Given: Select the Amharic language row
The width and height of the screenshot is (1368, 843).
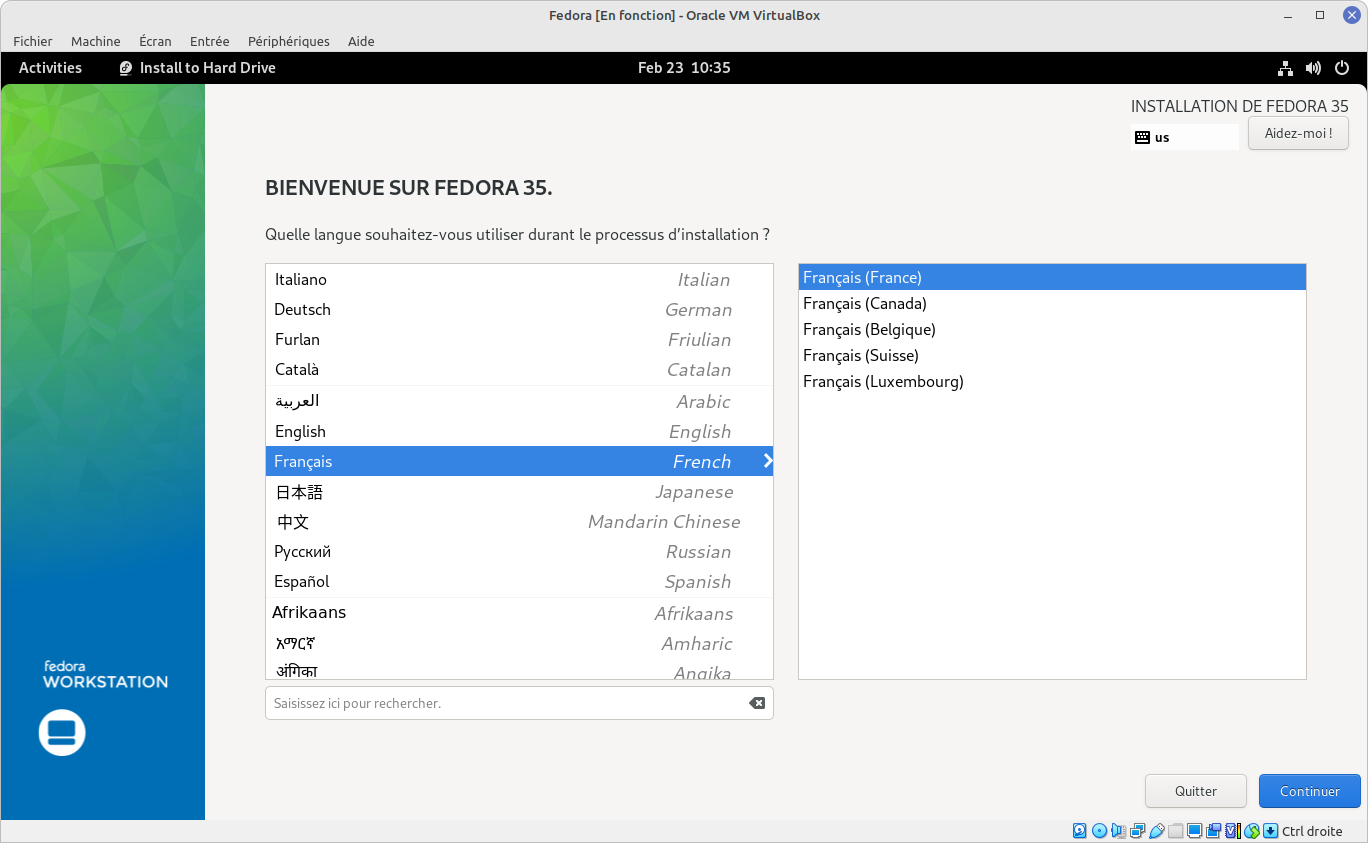Looking at the screenshot, I should coord(519,643).
